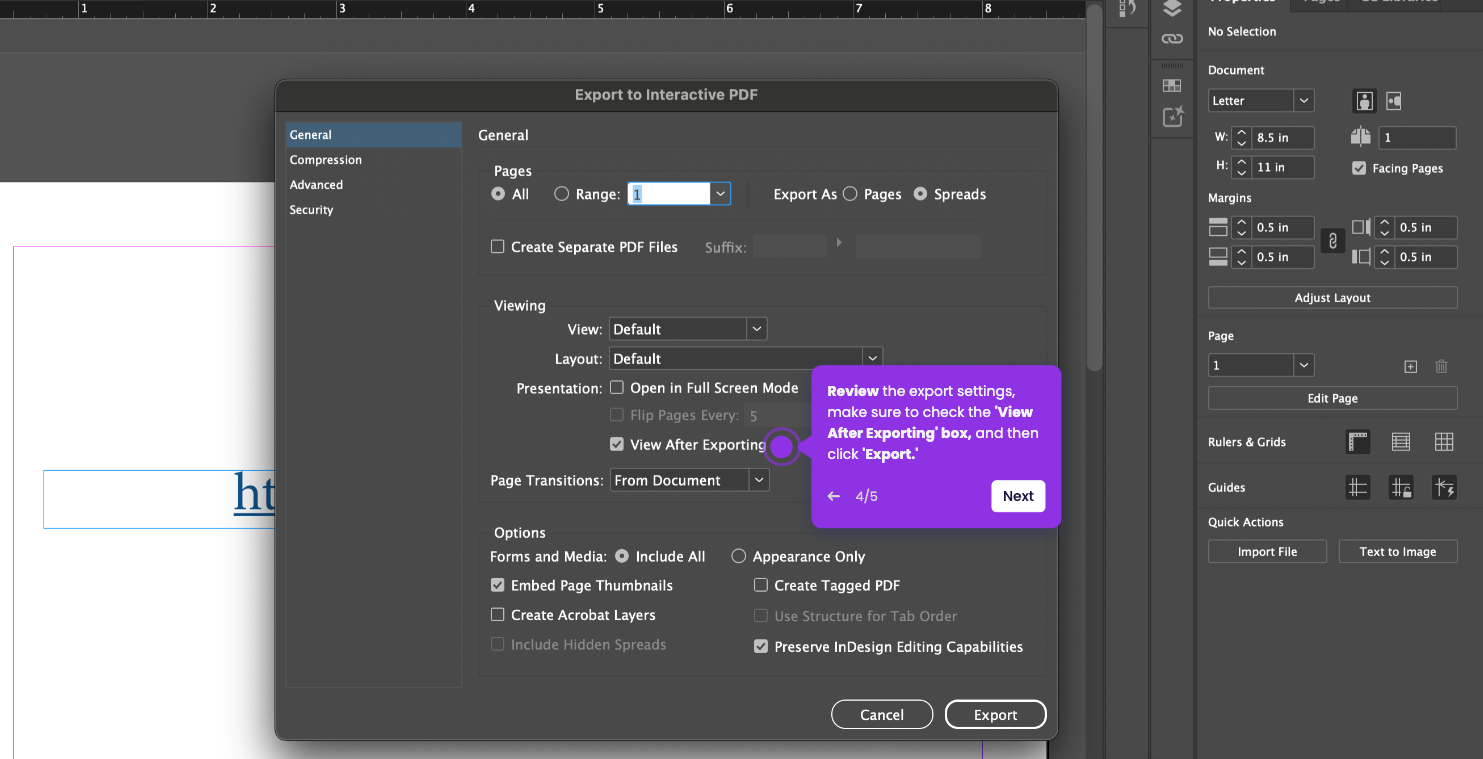Click the Export button
The image size is (1483, 759).
coord(995,714)
